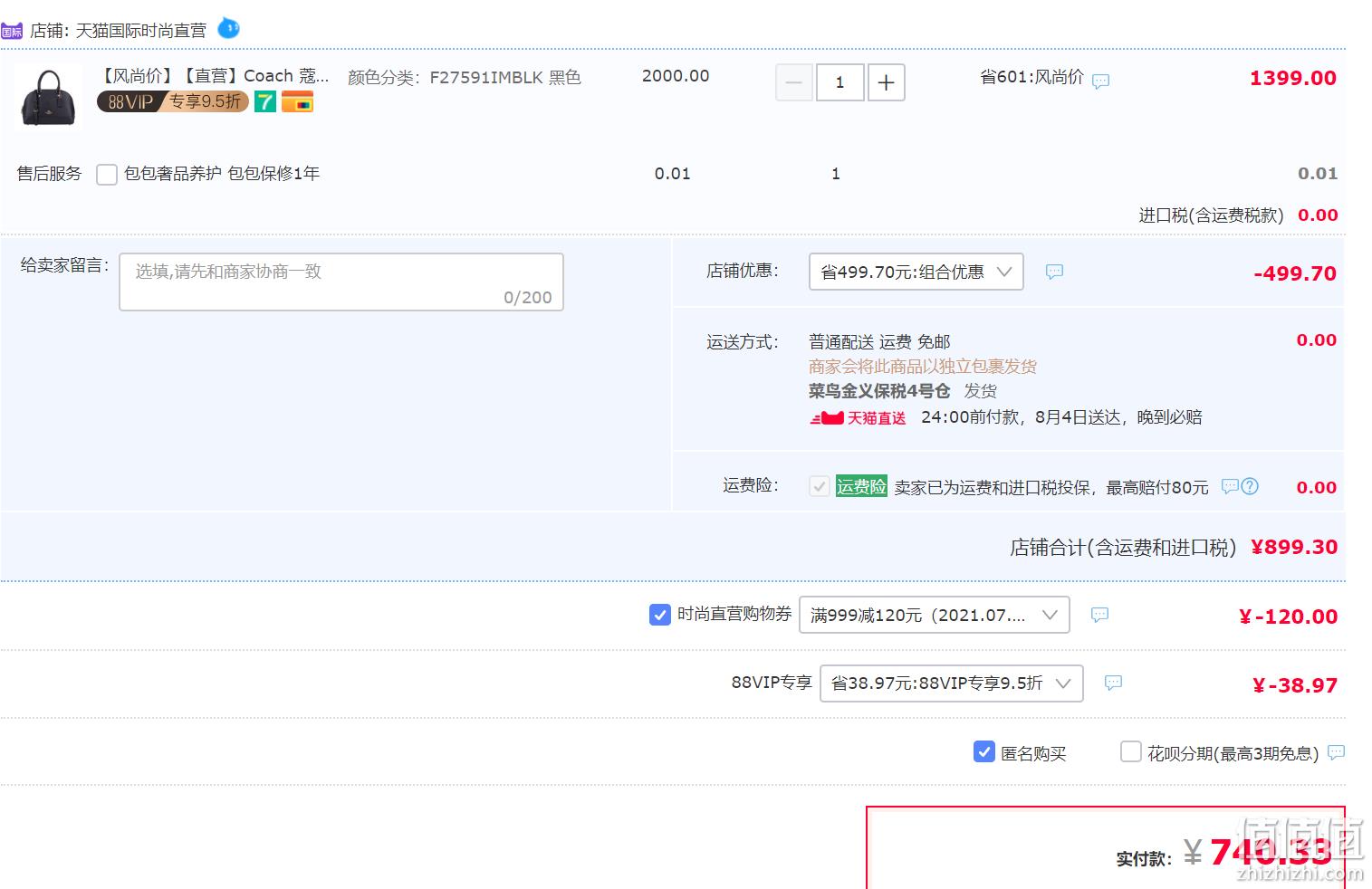Click the unit price 2000.00
The width and height of the screenshot is (1372, 889).
pyautogui.click(x=676, y=76)
